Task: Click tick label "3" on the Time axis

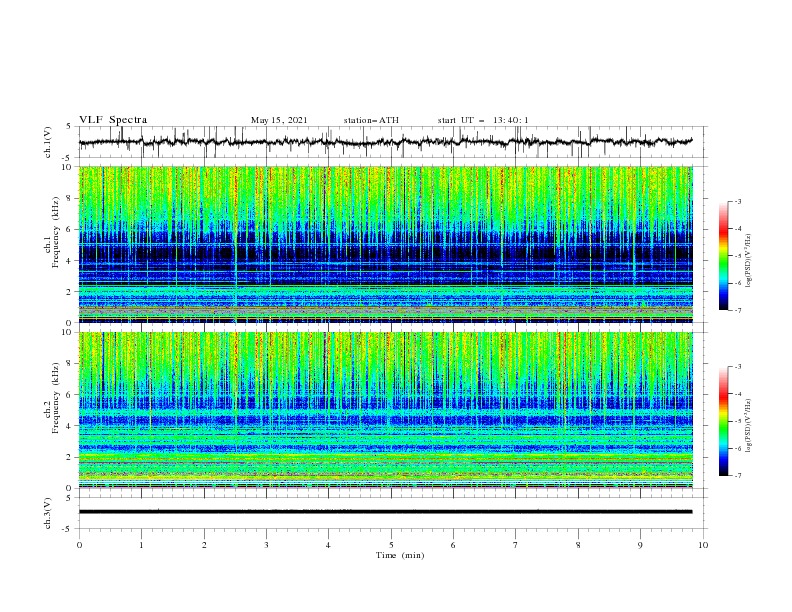Action: pyautogui.click(x=266, y=545)
